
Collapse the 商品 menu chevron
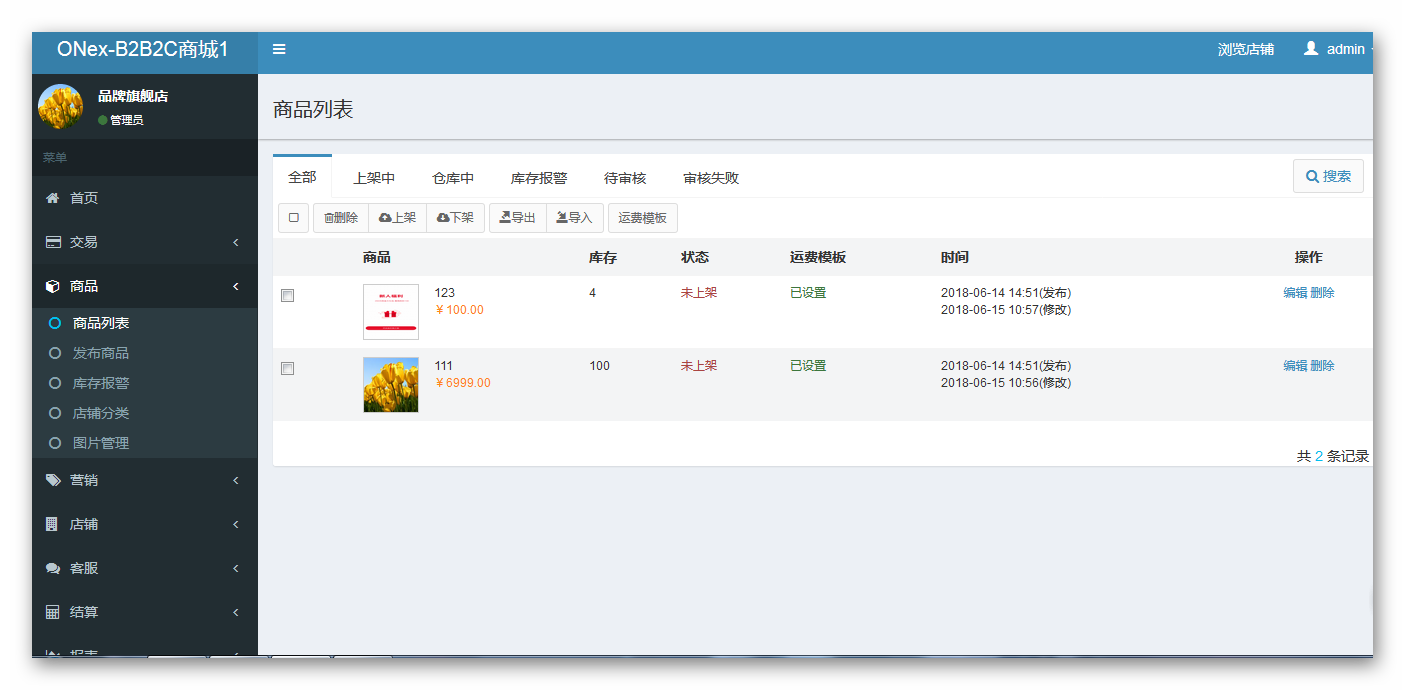click(x=236, y=286)
